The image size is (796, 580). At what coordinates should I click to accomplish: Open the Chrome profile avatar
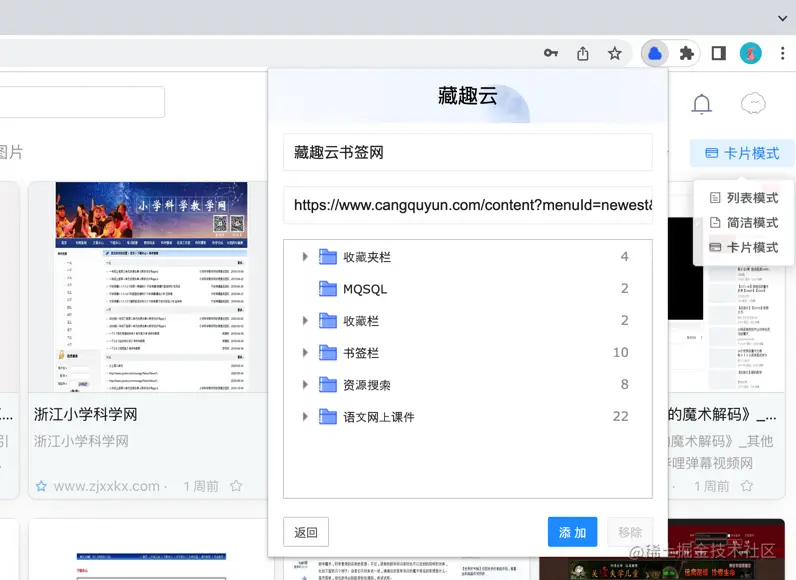750,53
